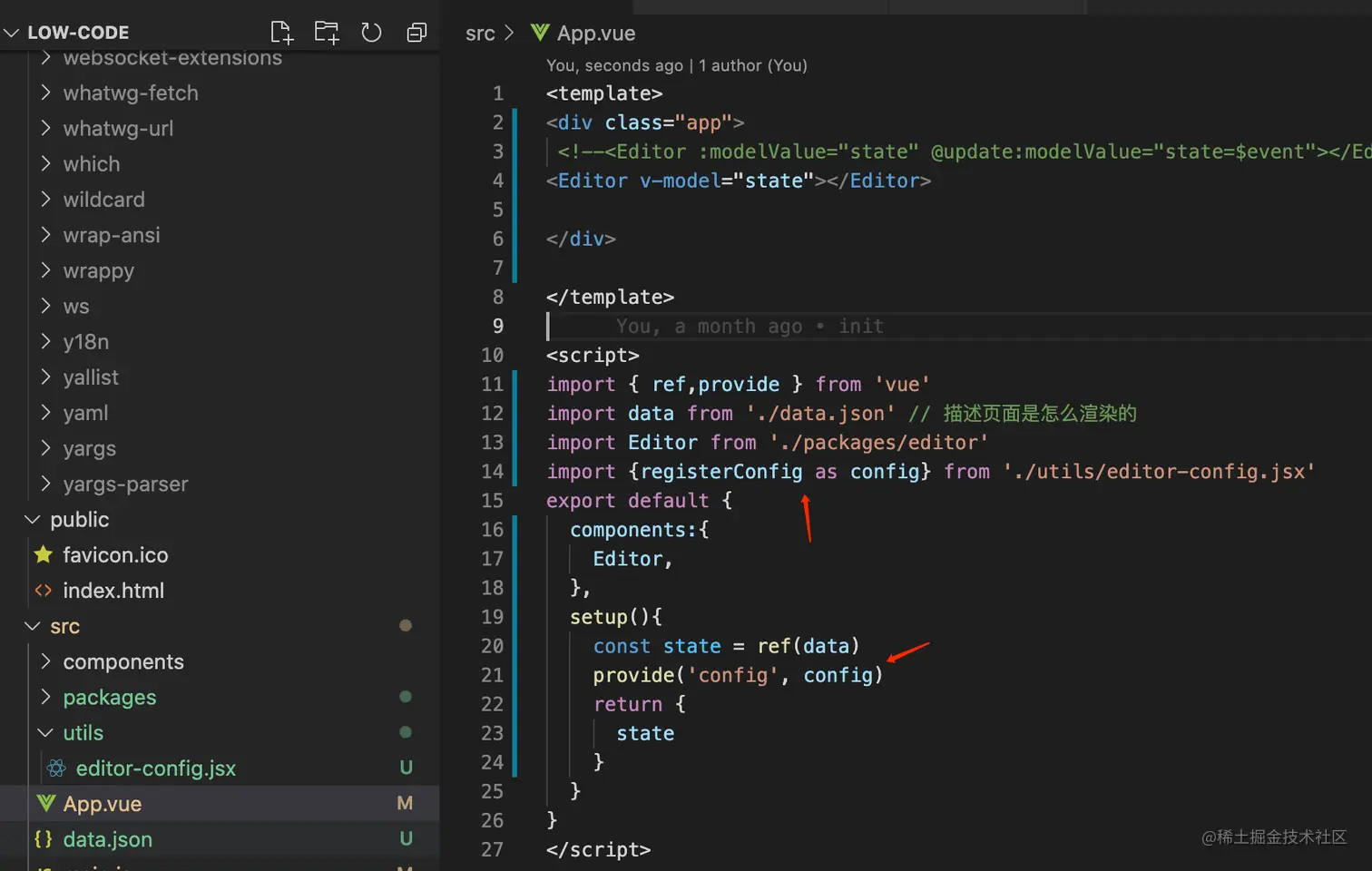This screenshot has width=1372, height=871.
Task: Collapse all folders in explorer
Action: pos(416,33)
